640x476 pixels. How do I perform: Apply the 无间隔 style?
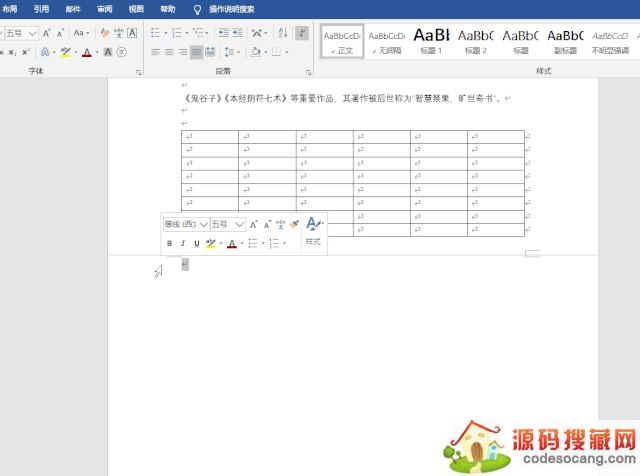[386, 41]
